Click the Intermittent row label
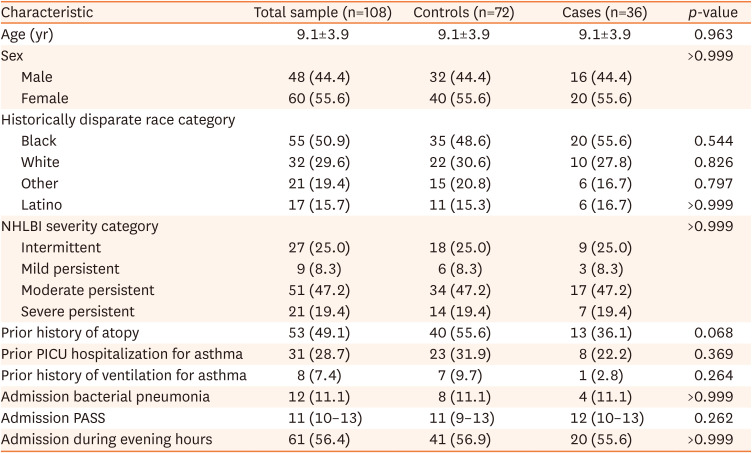Image resolution: width=752 pixels, height=453 pixels. pyautogui.click(x=60, y=249)
